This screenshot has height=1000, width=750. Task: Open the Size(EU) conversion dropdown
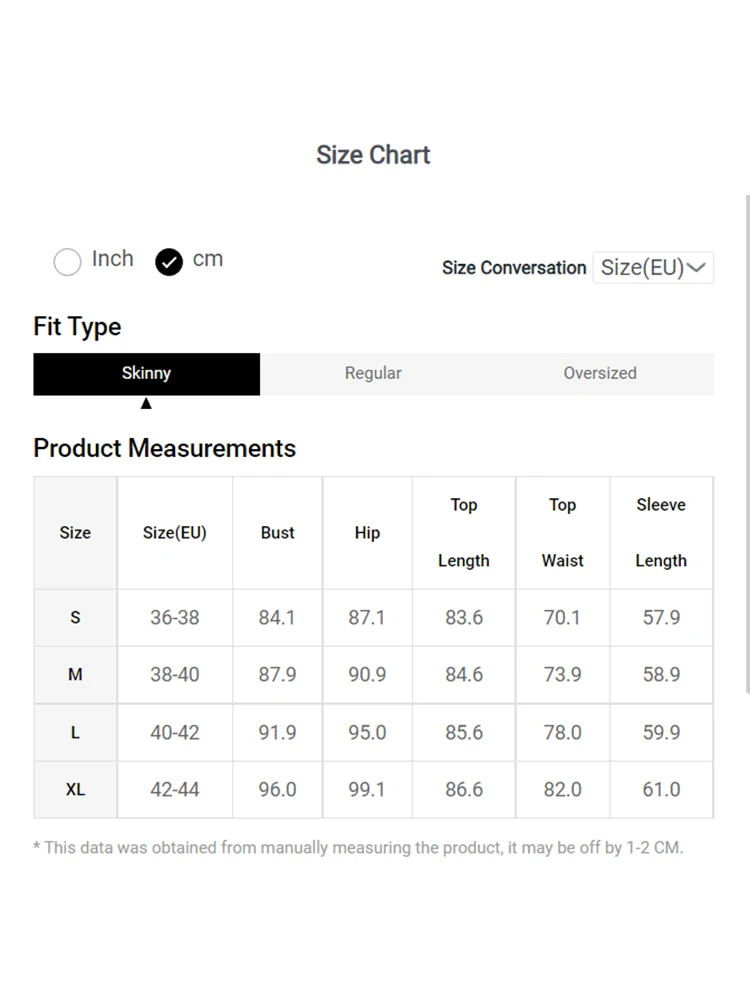tap(653, 268)
